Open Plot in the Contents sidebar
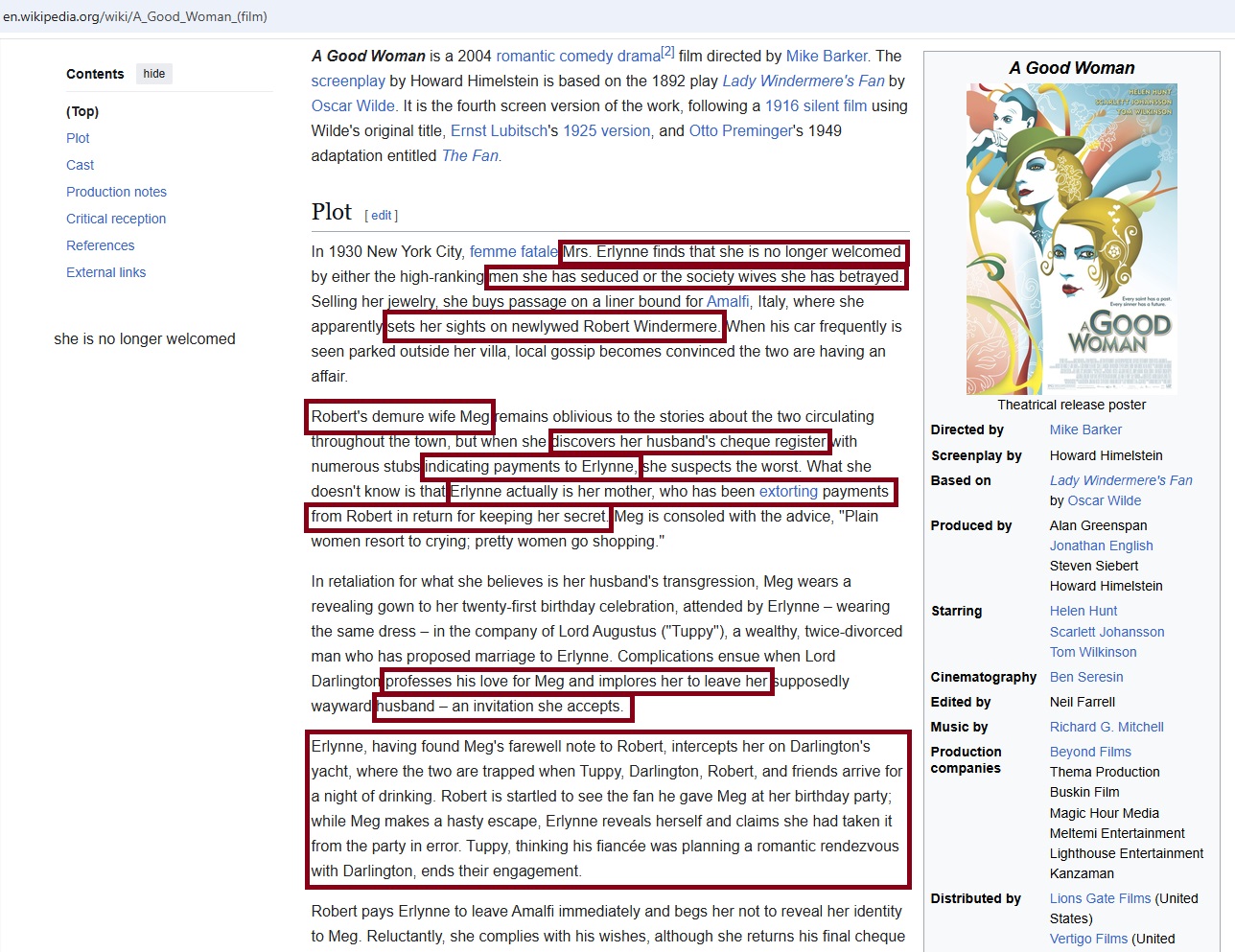 [78, 138]
